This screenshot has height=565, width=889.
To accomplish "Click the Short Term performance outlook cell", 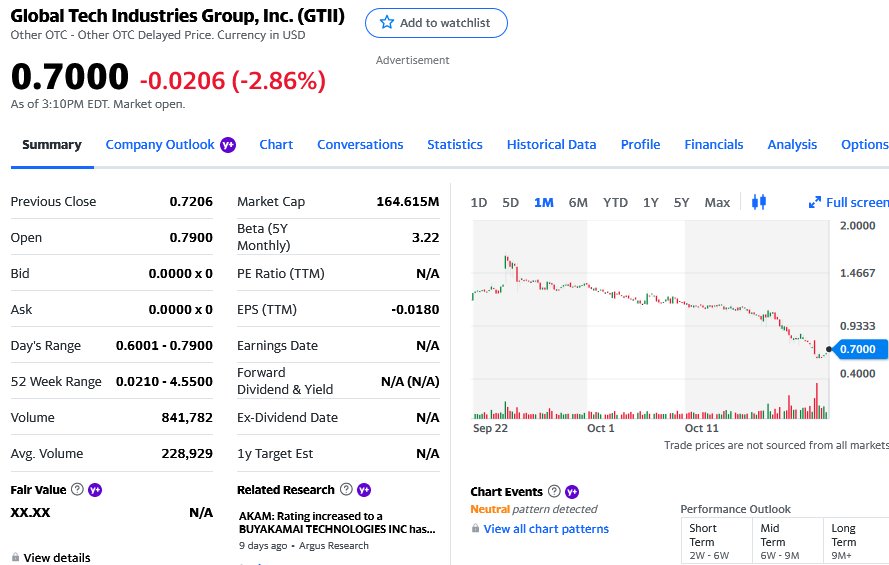I will click(x=716, y=541).
